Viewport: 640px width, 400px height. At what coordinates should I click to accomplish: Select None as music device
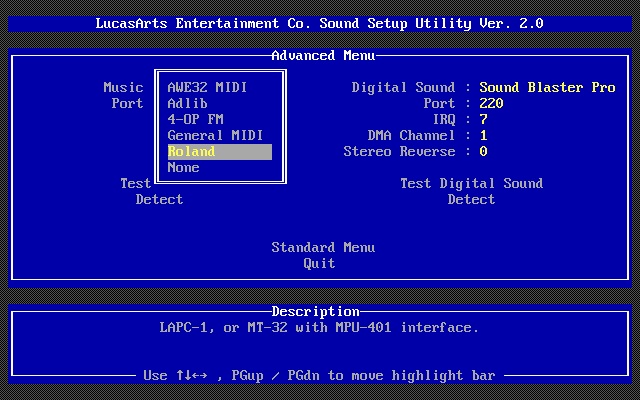[183, 167]
